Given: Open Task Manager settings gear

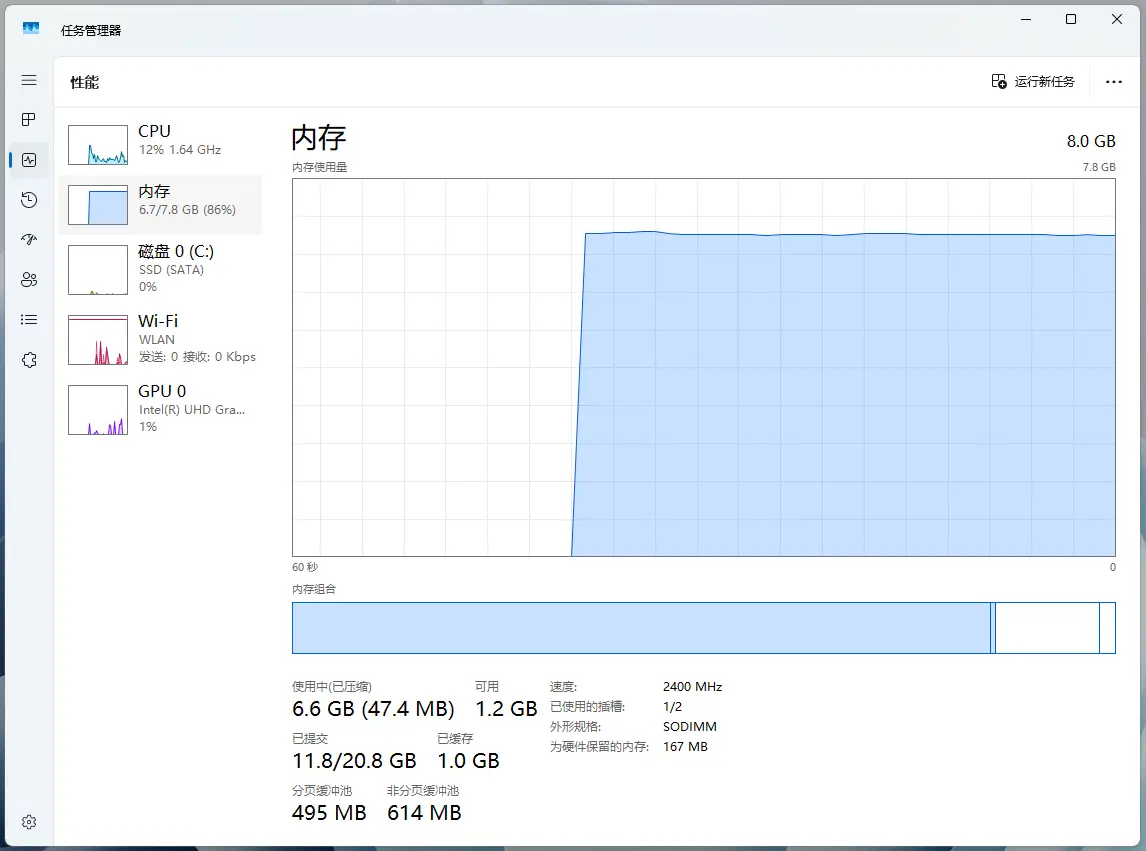Looking at the screenshot, I should 29,822.
